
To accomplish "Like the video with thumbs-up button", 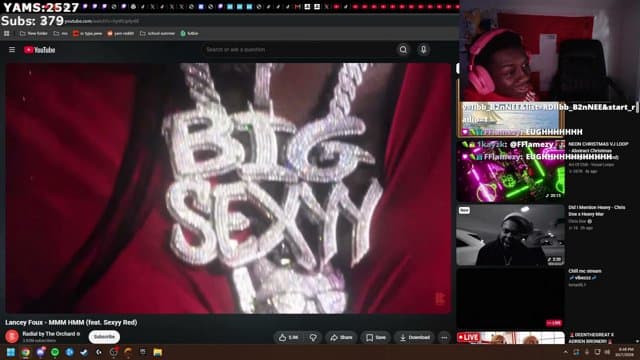I will click(x=289, y=338).
